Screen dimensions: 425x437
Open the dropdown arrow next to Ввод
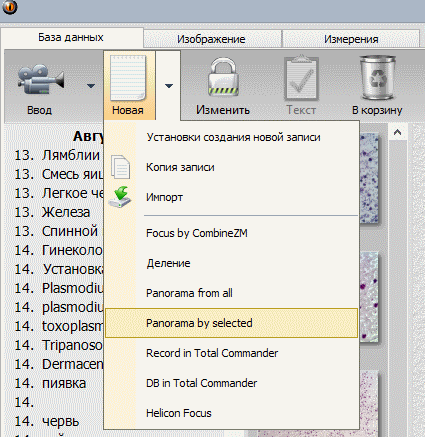pos(91,86)
